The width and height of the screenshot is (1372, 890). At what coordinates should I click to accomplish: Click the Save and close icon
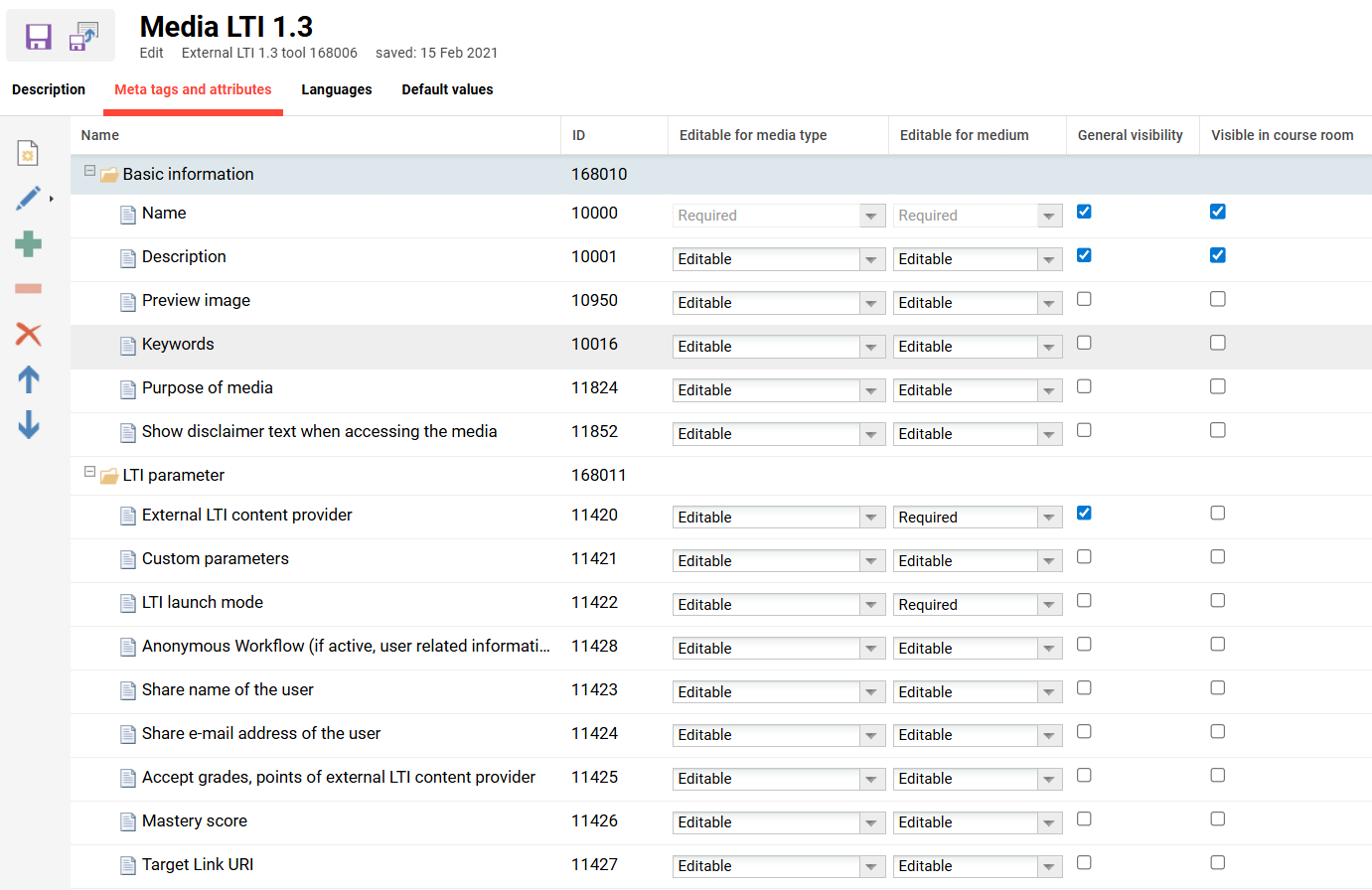(83, 37)
